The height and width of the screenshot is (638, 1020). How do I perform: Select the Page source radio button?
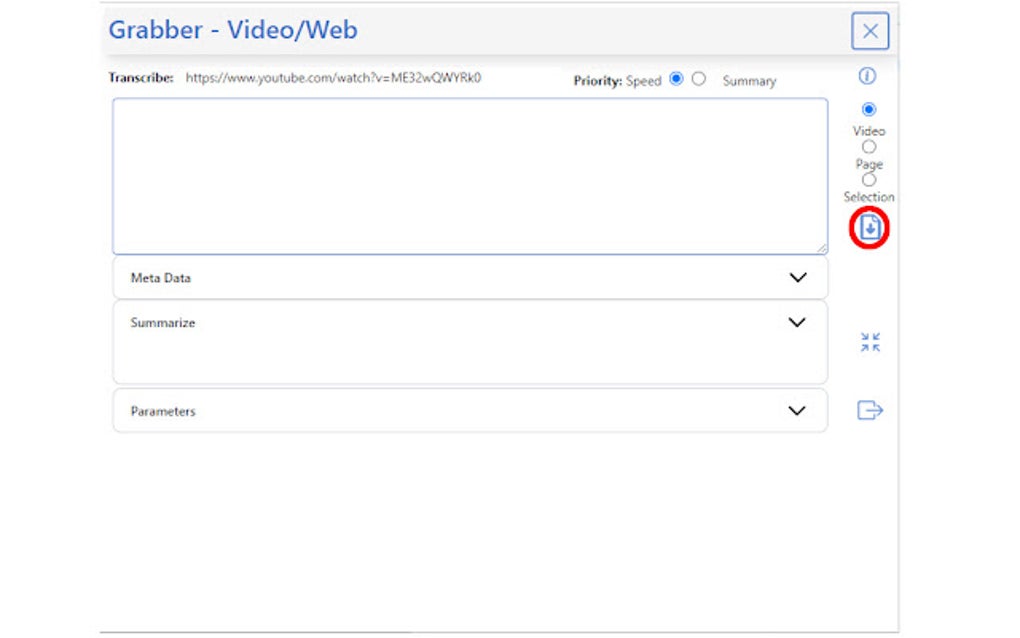point(868,146)
